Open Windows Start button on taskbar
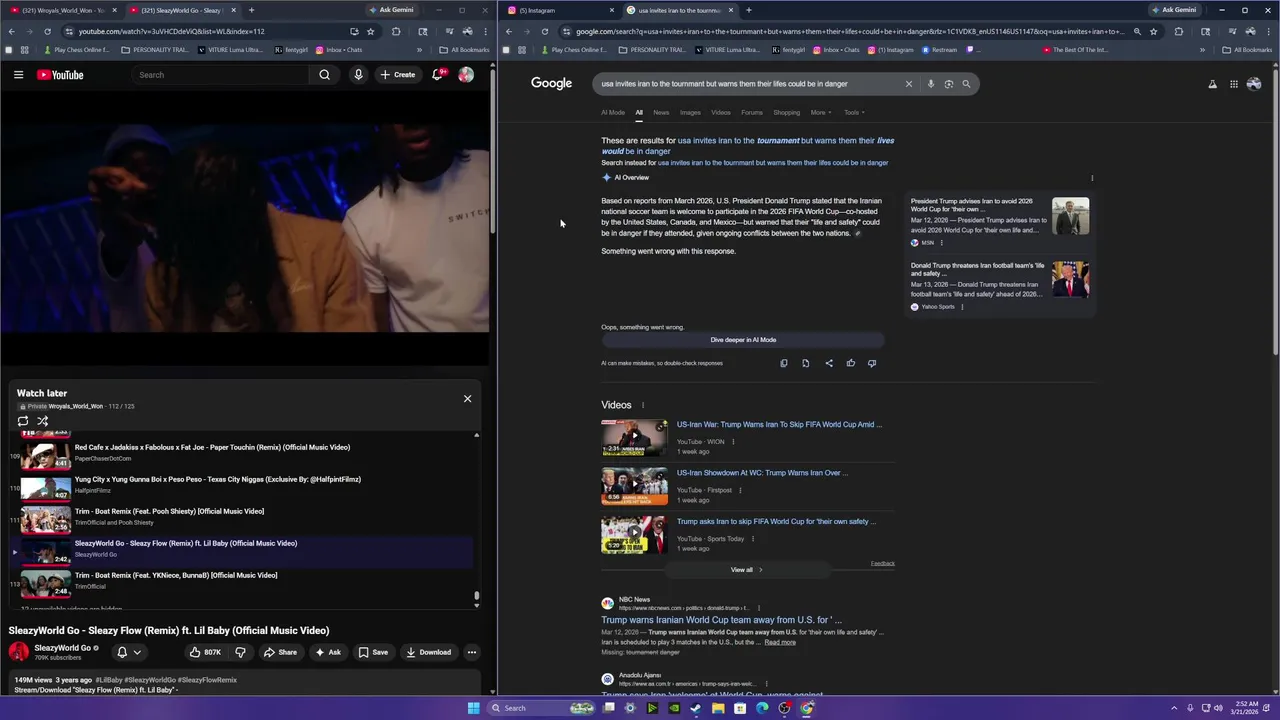This screenshot has width=1280, height=720. [473, 708]
